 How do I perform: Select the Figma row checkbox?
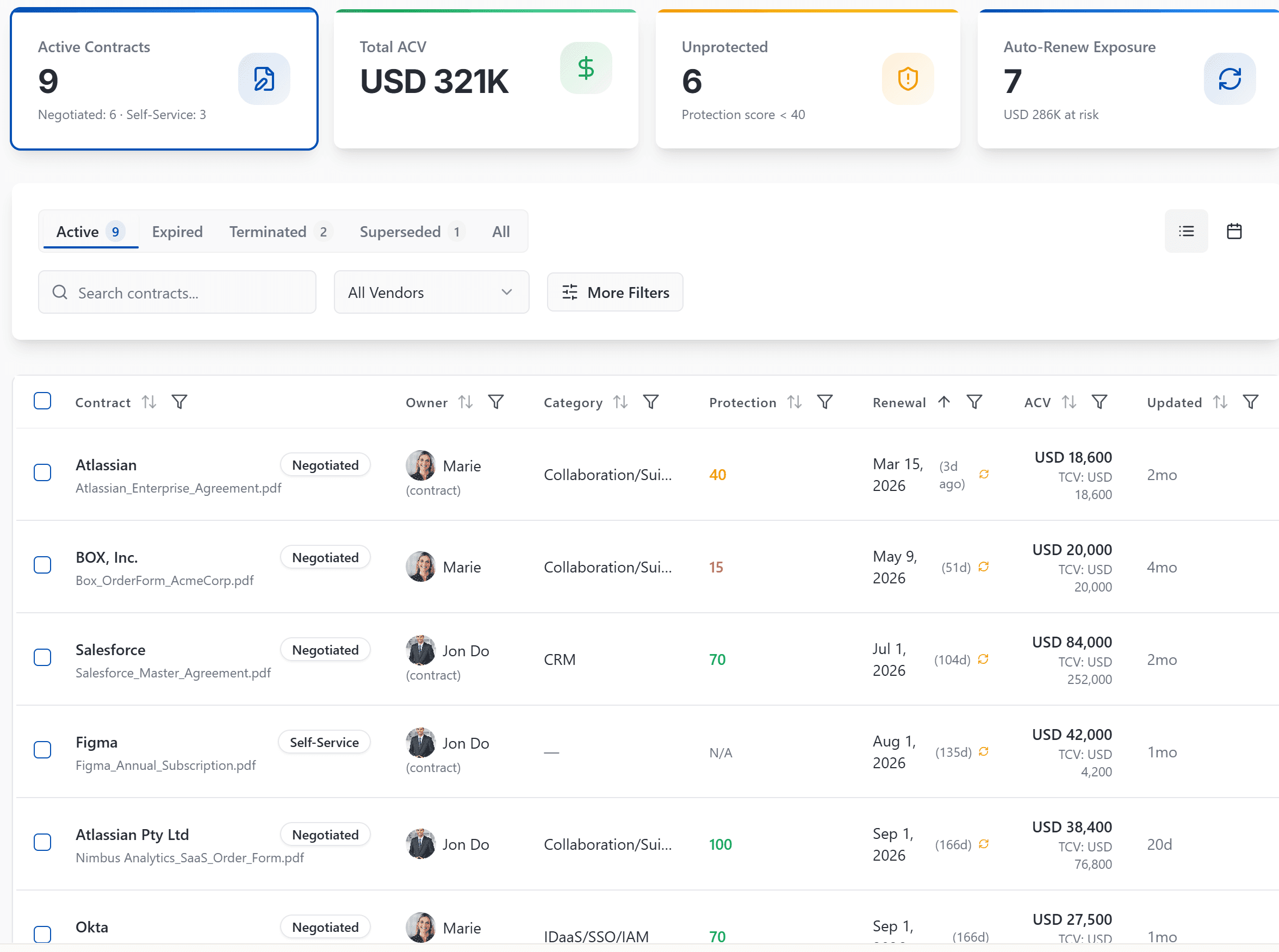pyautogui.click(x=42, y=750)
